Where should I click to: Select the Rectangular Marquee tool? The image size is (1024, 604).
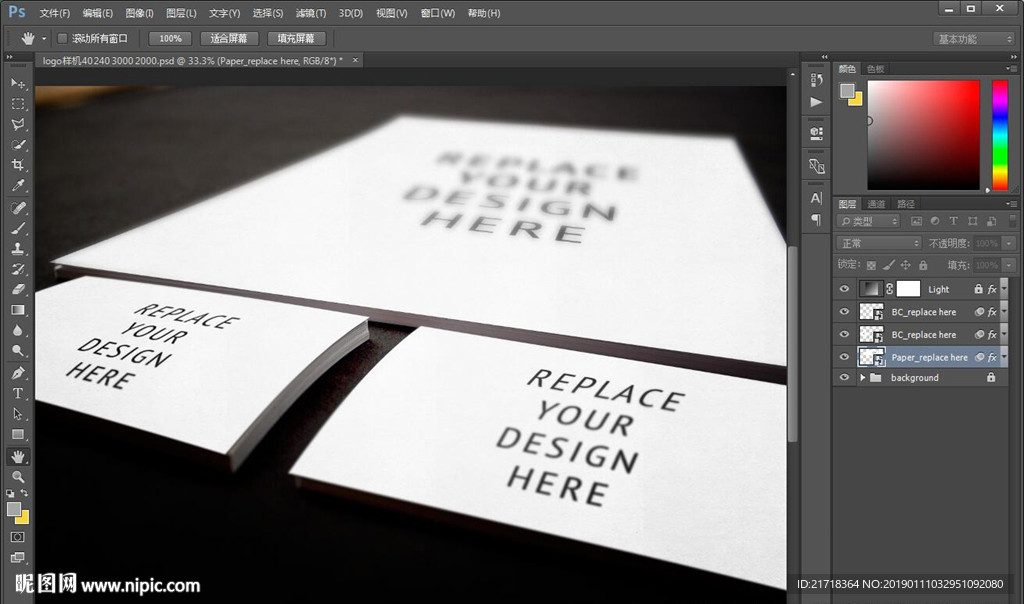point(18,104)
